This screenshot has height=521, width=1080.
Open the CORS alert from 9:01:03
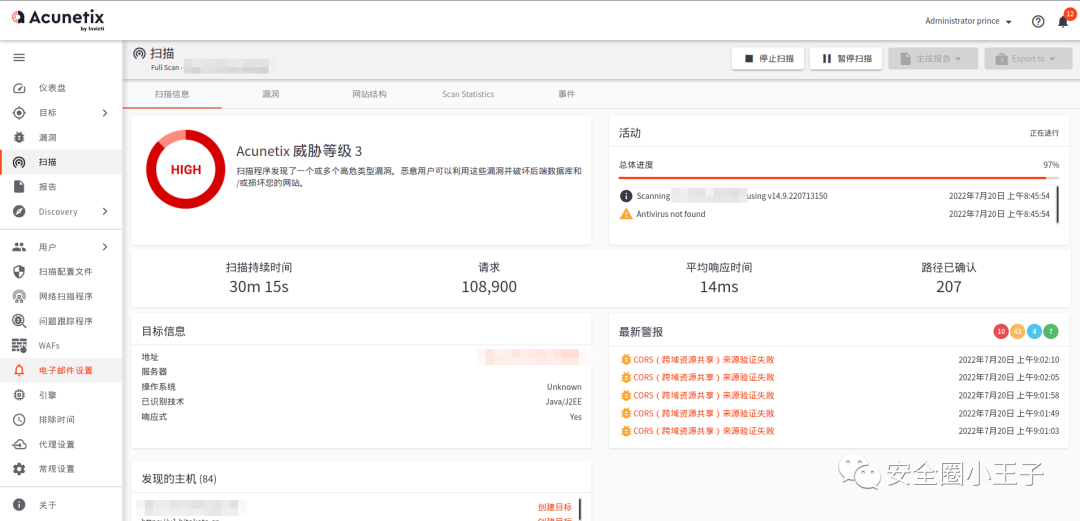pos(704,431)
